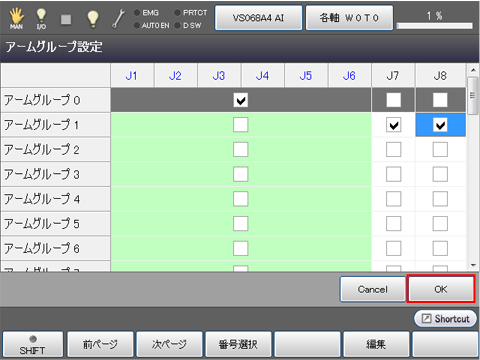The width and height of the screenshot is (480, 360).
Task: Open the VS068A4 AI robot selector
Action: click(258, 18)
